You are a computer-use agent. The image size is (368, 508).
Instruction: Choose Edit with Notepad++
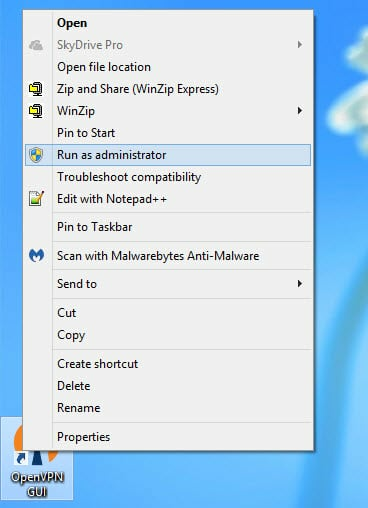[168, 199]
